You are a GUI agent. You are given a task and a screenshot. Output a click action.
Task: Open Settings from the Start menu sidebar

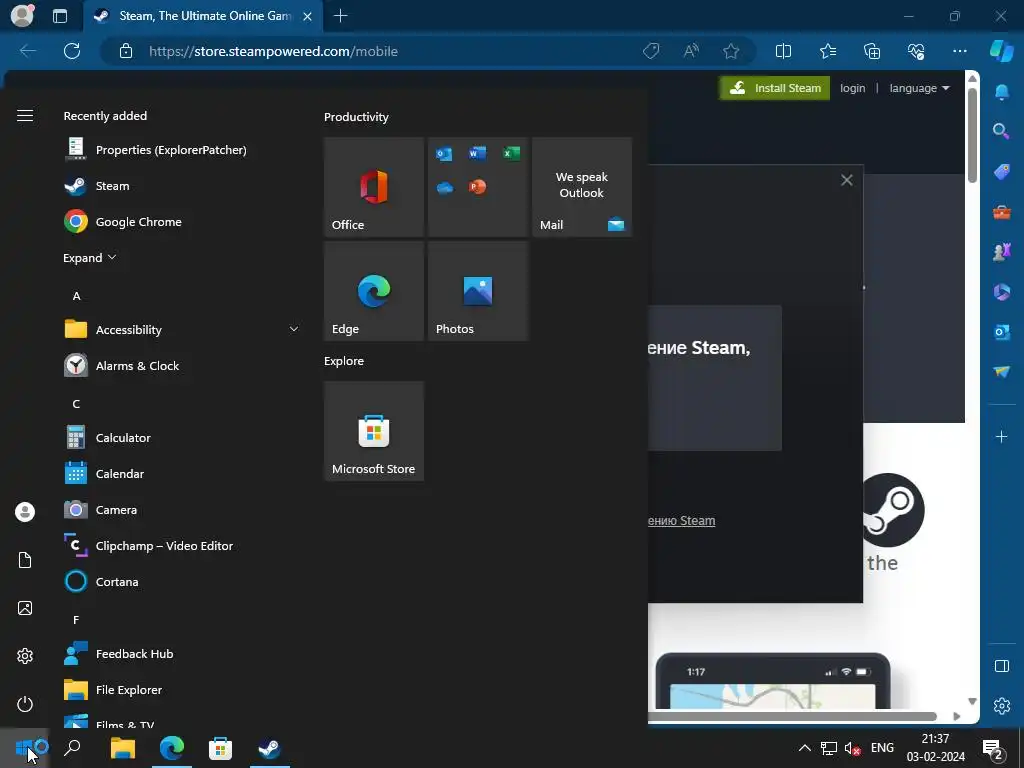(x=25, y=656)
